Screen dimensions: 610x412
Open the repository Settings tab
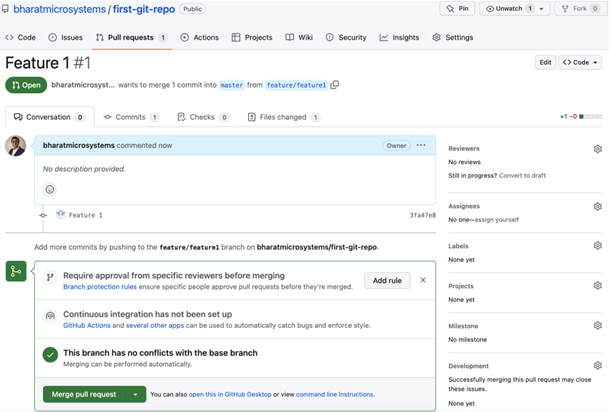(453, 37)
